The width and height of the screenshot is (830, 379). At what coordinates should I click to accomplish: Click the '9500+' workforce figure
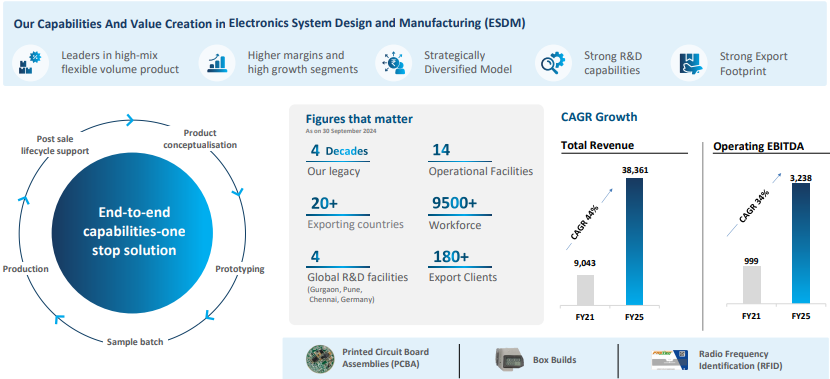(x=454, y=204)
